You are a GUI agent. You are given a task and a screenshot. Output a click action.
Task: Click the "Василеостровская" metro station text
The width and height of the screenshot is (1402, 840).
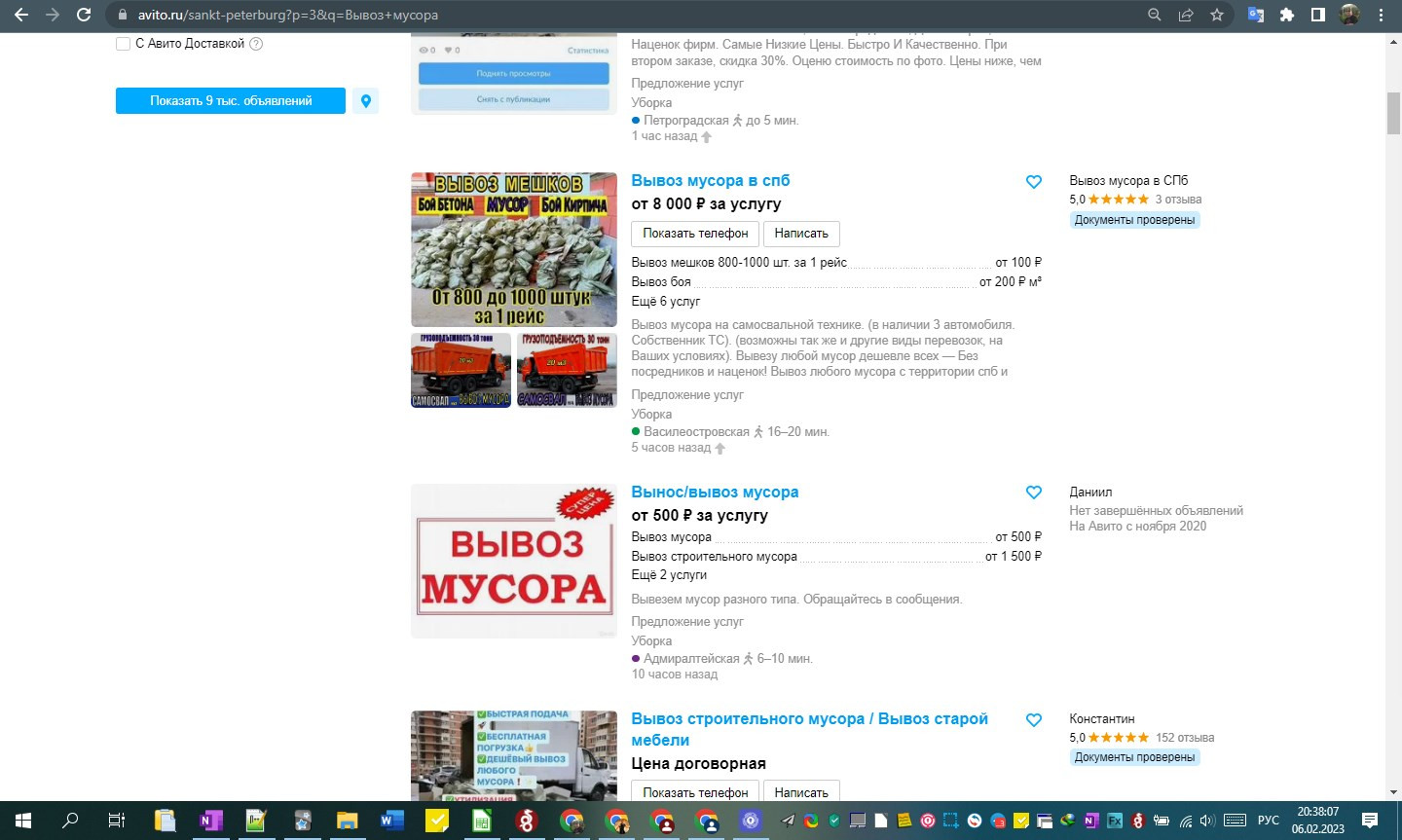click(696, 432)
